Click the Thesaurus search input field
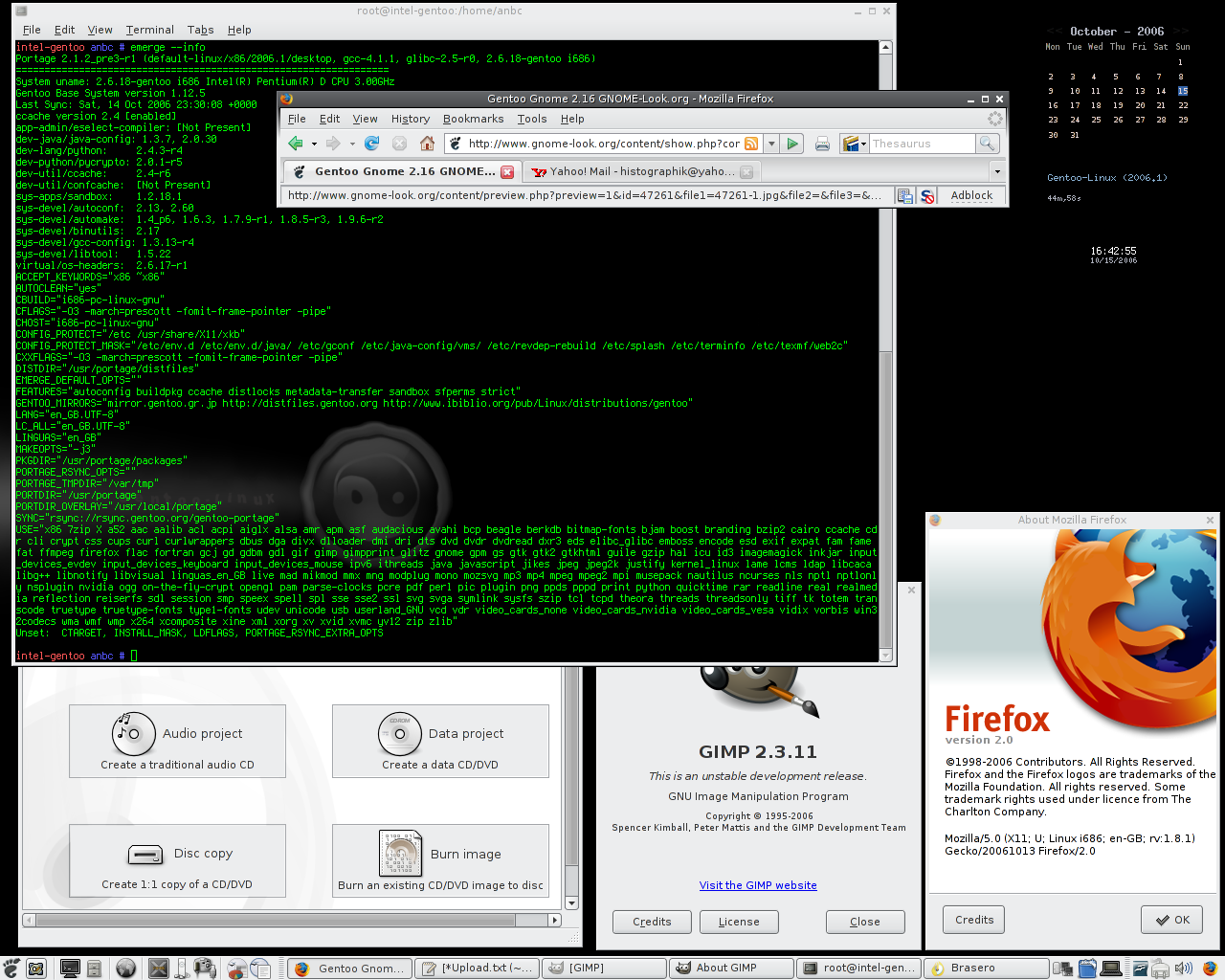Screen dimensions: 1225x980 click(x=921, y=144)
